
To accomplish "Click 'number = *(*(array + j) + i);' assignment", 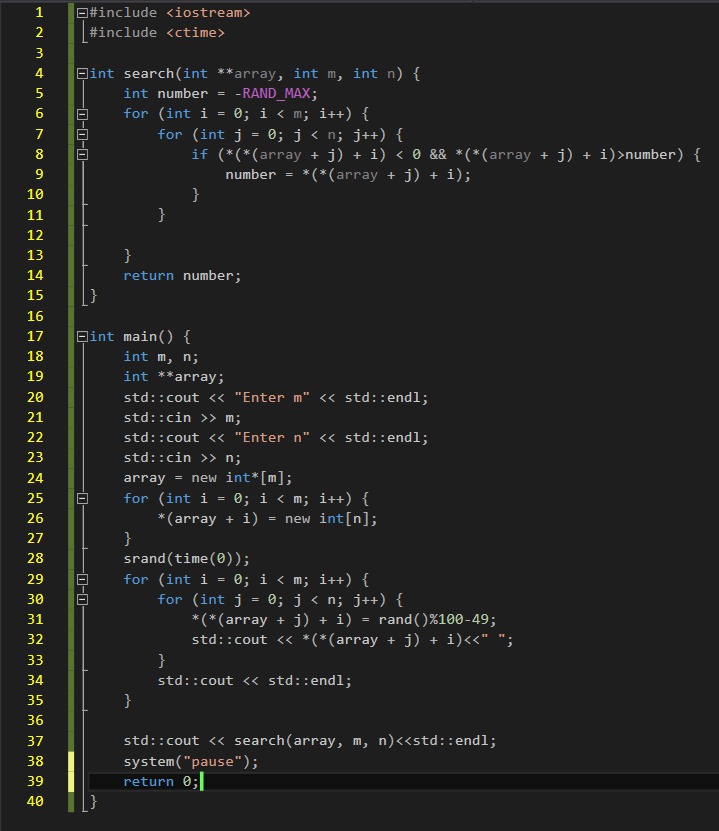I will [x=348, y=175].
